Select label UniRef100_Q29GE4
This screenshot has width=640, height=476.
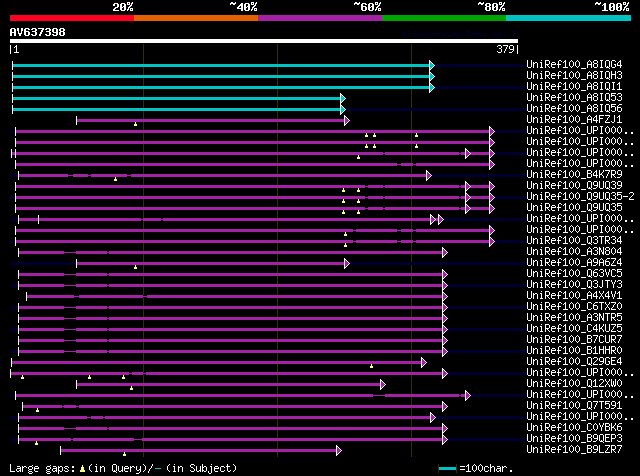574,362
